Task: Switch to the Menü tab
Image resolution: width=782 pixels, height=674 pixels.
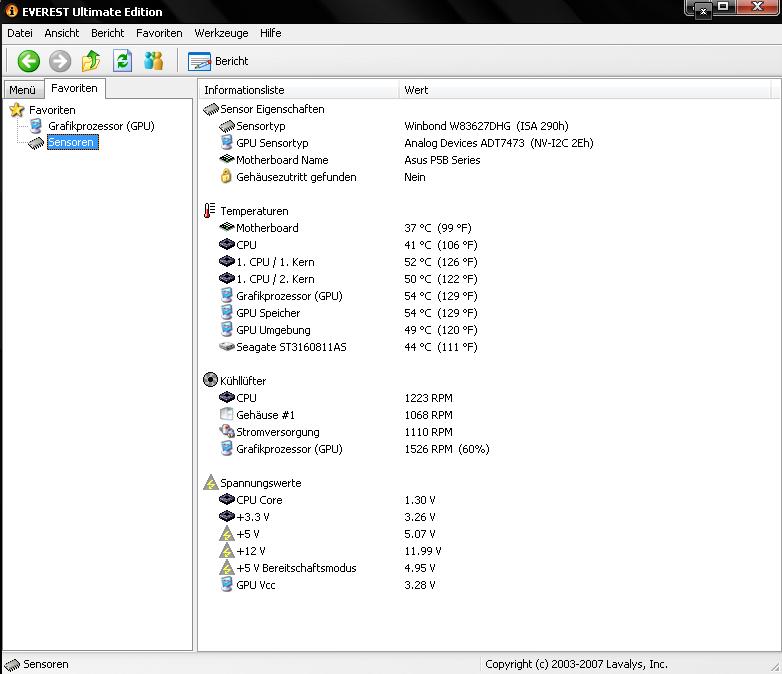Action: pos(22,90)
